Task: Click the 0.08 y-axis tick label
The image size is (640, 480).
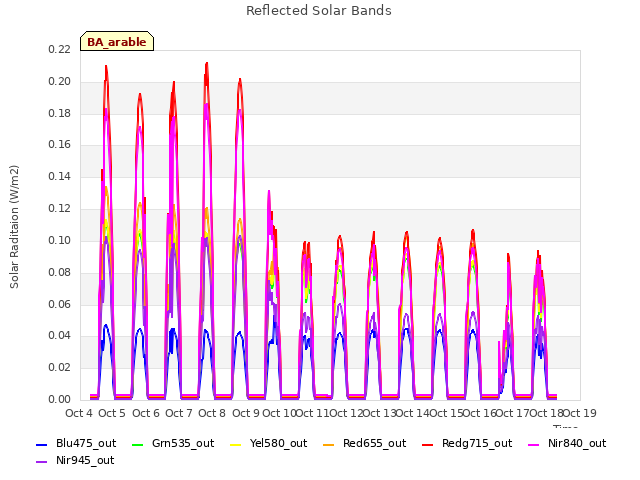Action: coord(59,272)
